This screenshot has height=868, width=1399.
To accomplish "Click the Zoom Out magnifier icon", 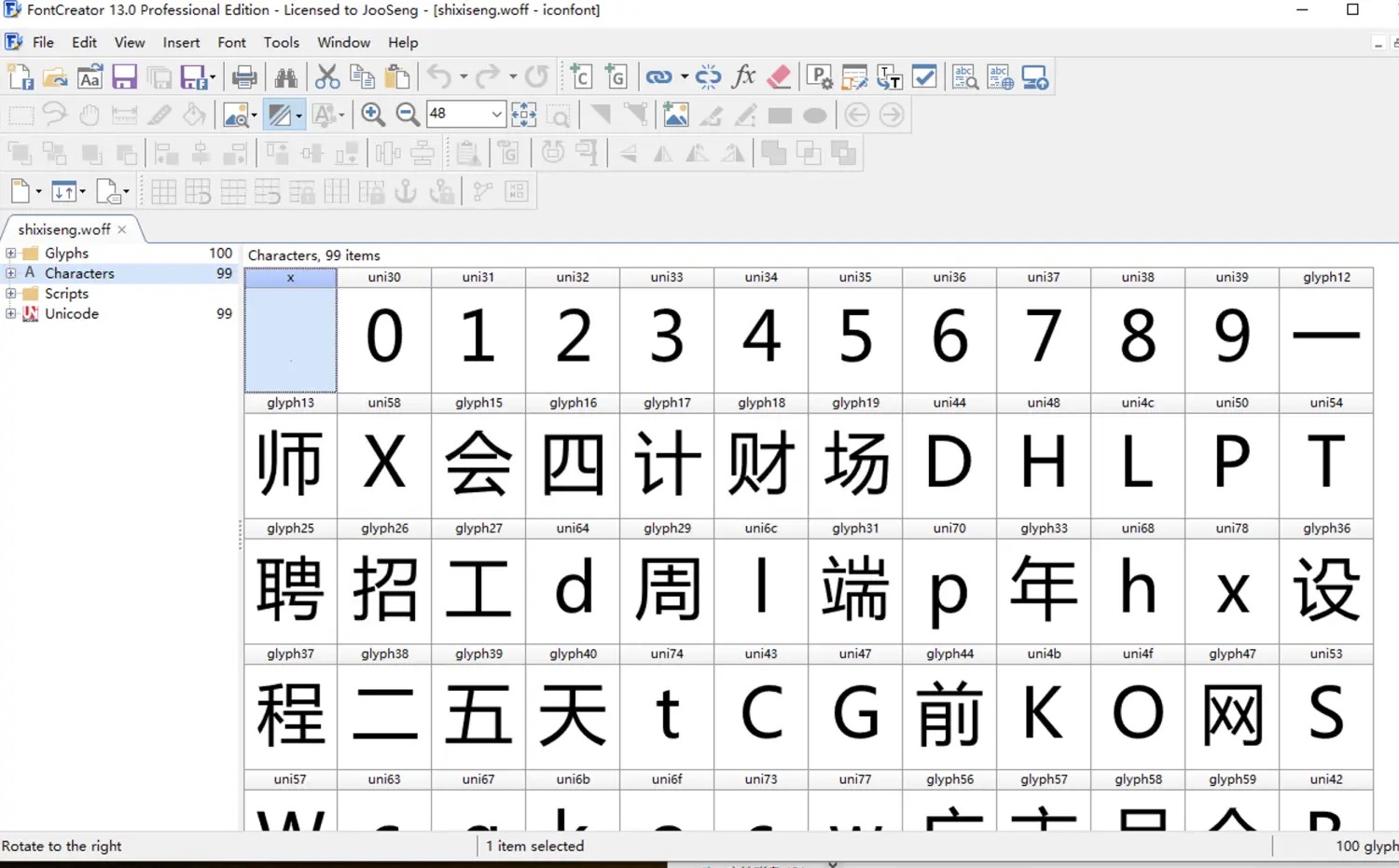I will pyautogui.click(x=408, y=115).
